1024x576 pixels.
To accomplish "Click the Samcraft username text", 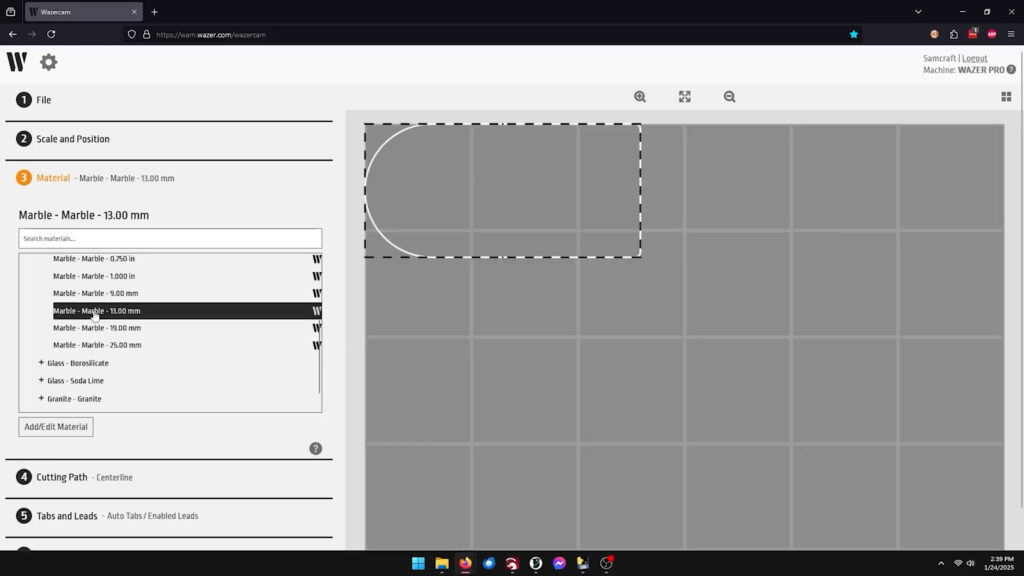I will click(x=939, y=58).
